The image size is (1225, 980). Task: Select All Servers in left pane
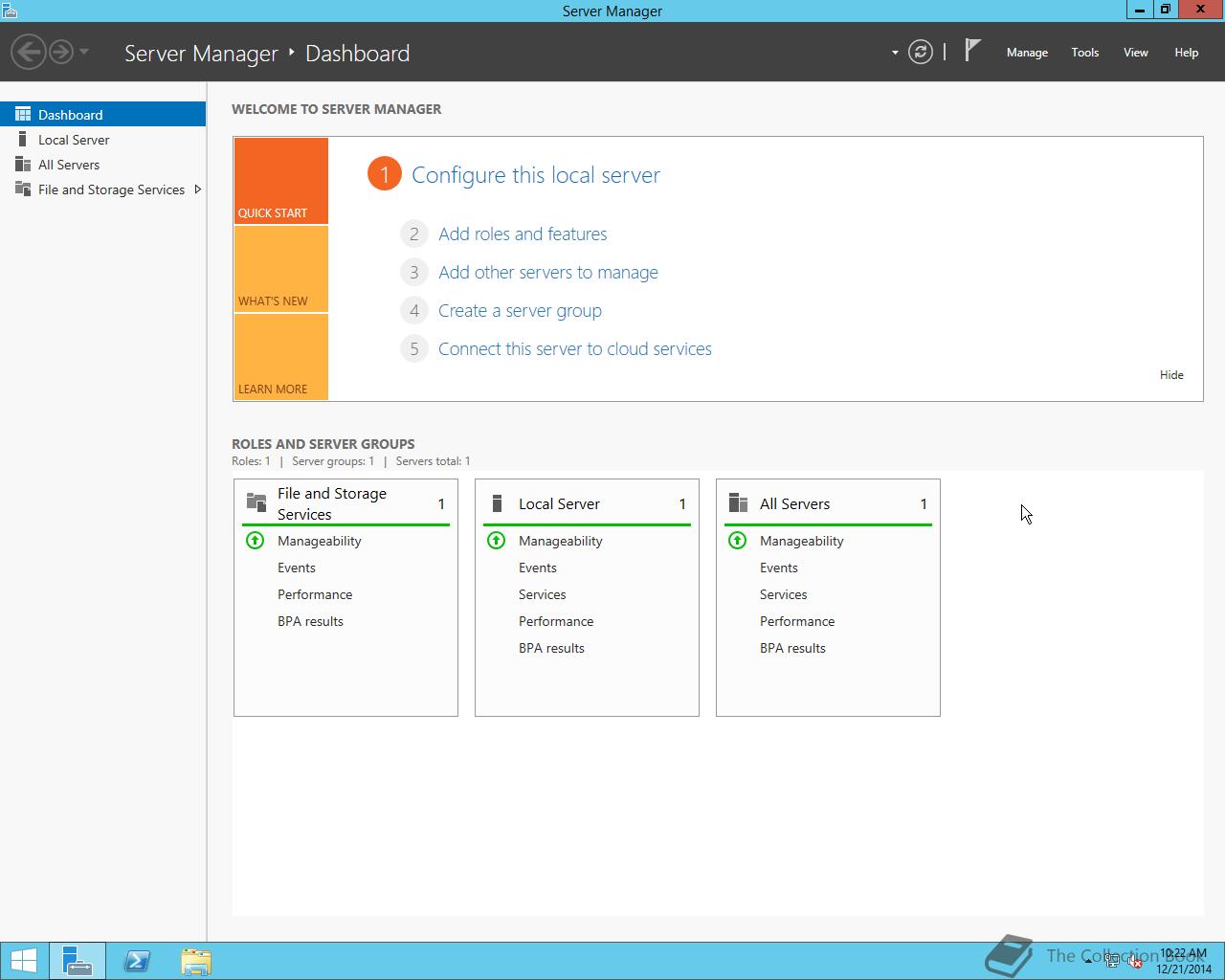click(102, 165)
